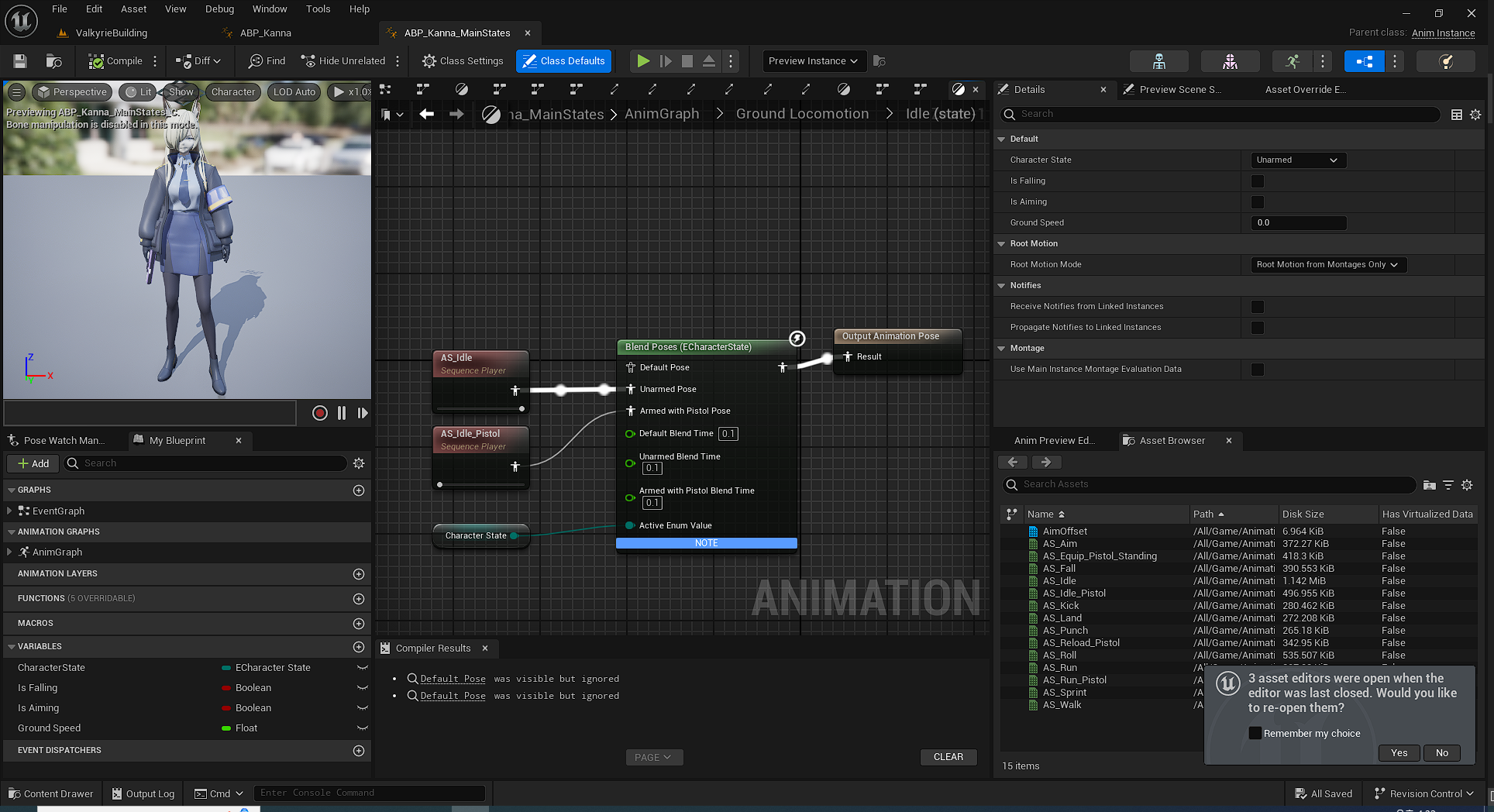Click the Find toolbar button

267,61
